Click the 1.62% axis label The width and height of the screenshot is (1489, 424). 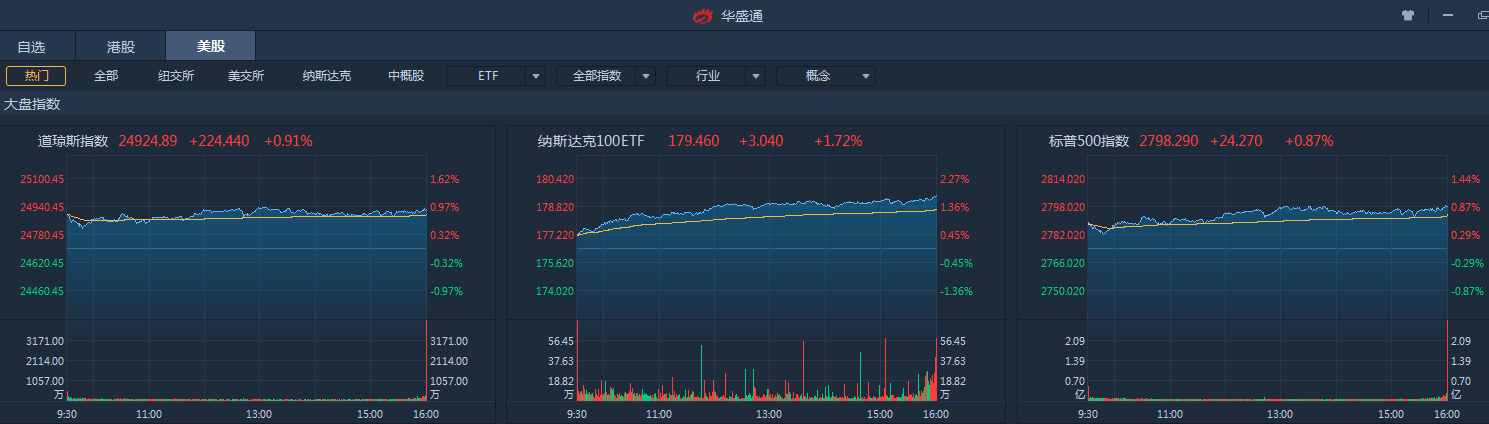[445, 180]
